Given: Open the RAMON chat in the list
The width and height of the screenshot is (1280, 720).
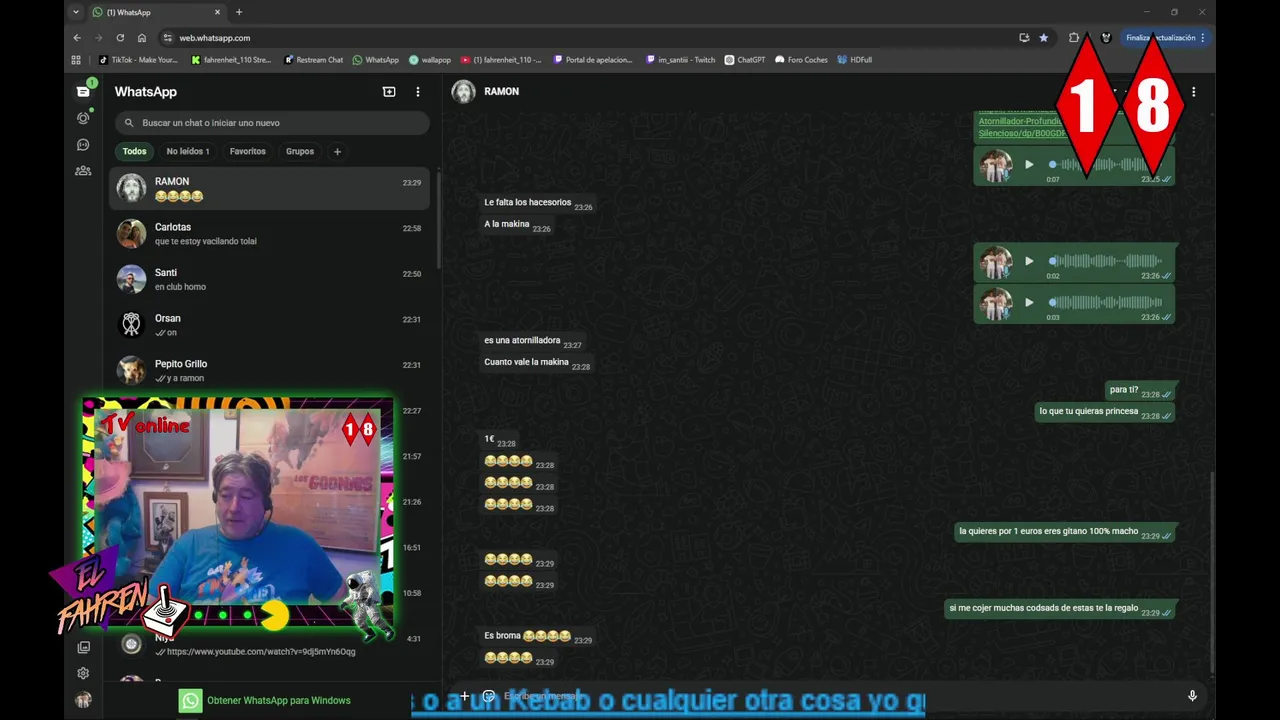Looking at the screenshot, I should pos(269,188).
